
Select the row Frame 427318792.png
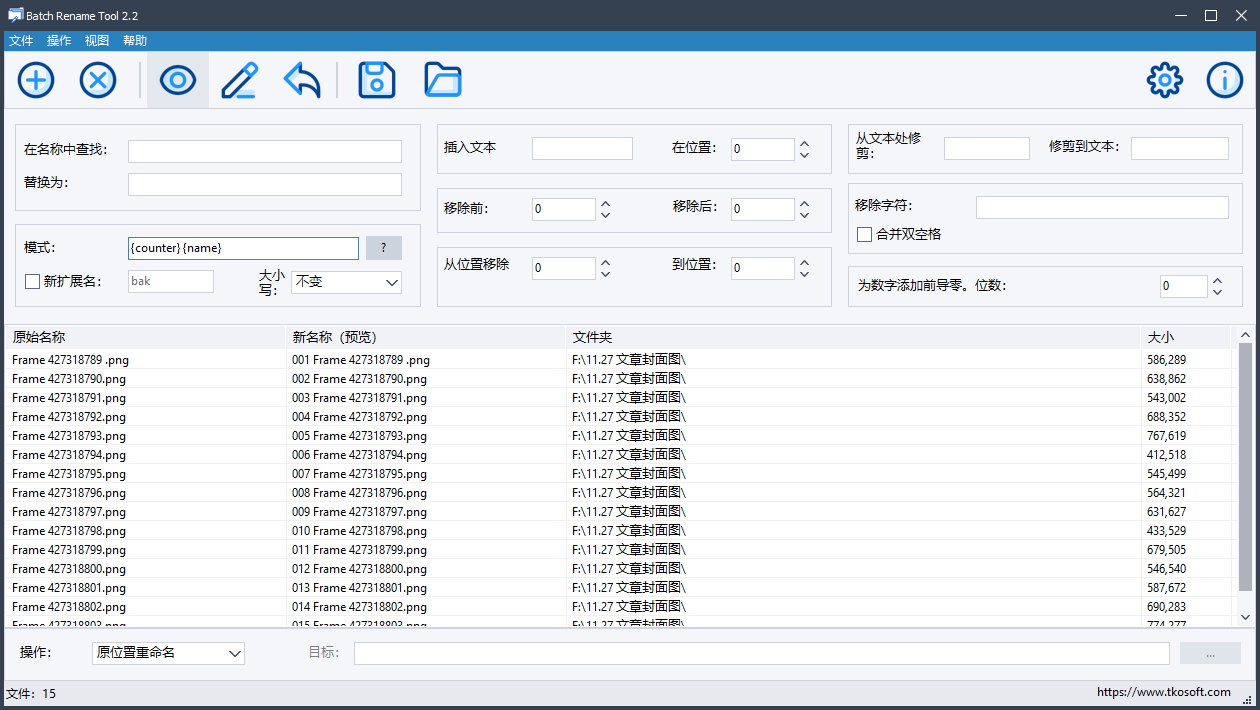coord(618,416)
